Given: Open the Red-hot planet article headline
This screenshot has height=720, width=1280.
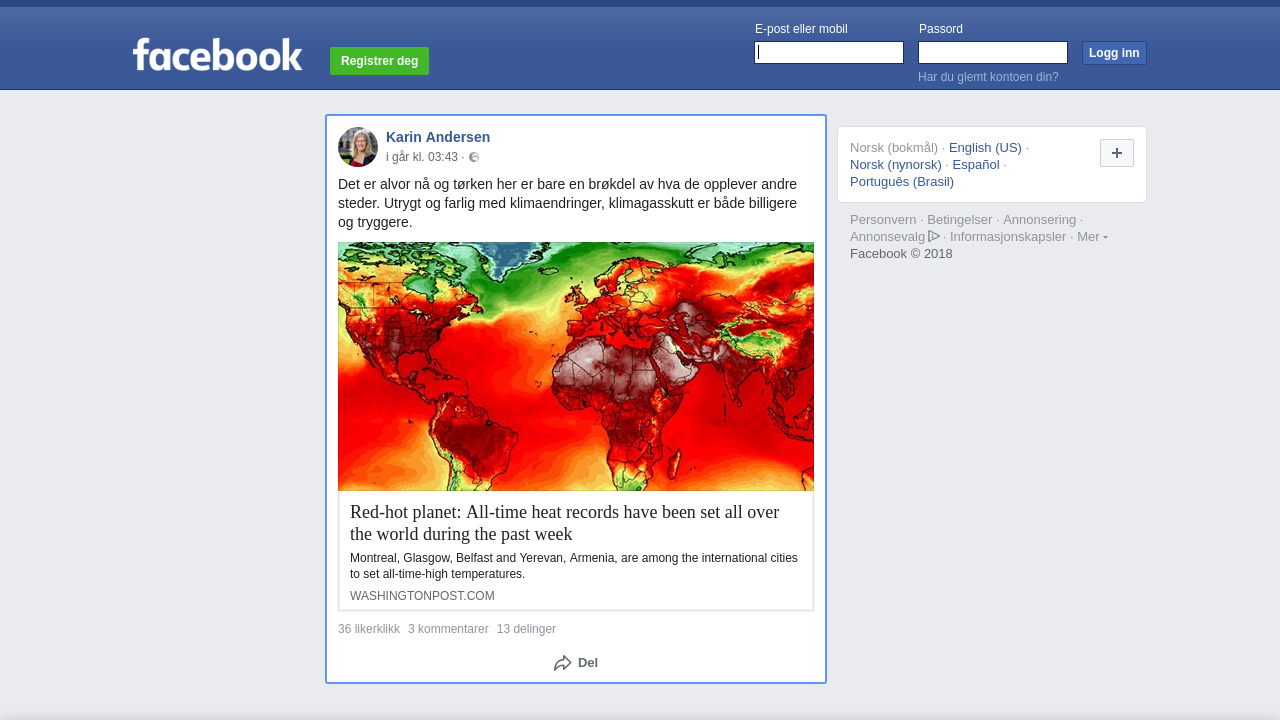Looking at the screenshot, I should (564, 523).
